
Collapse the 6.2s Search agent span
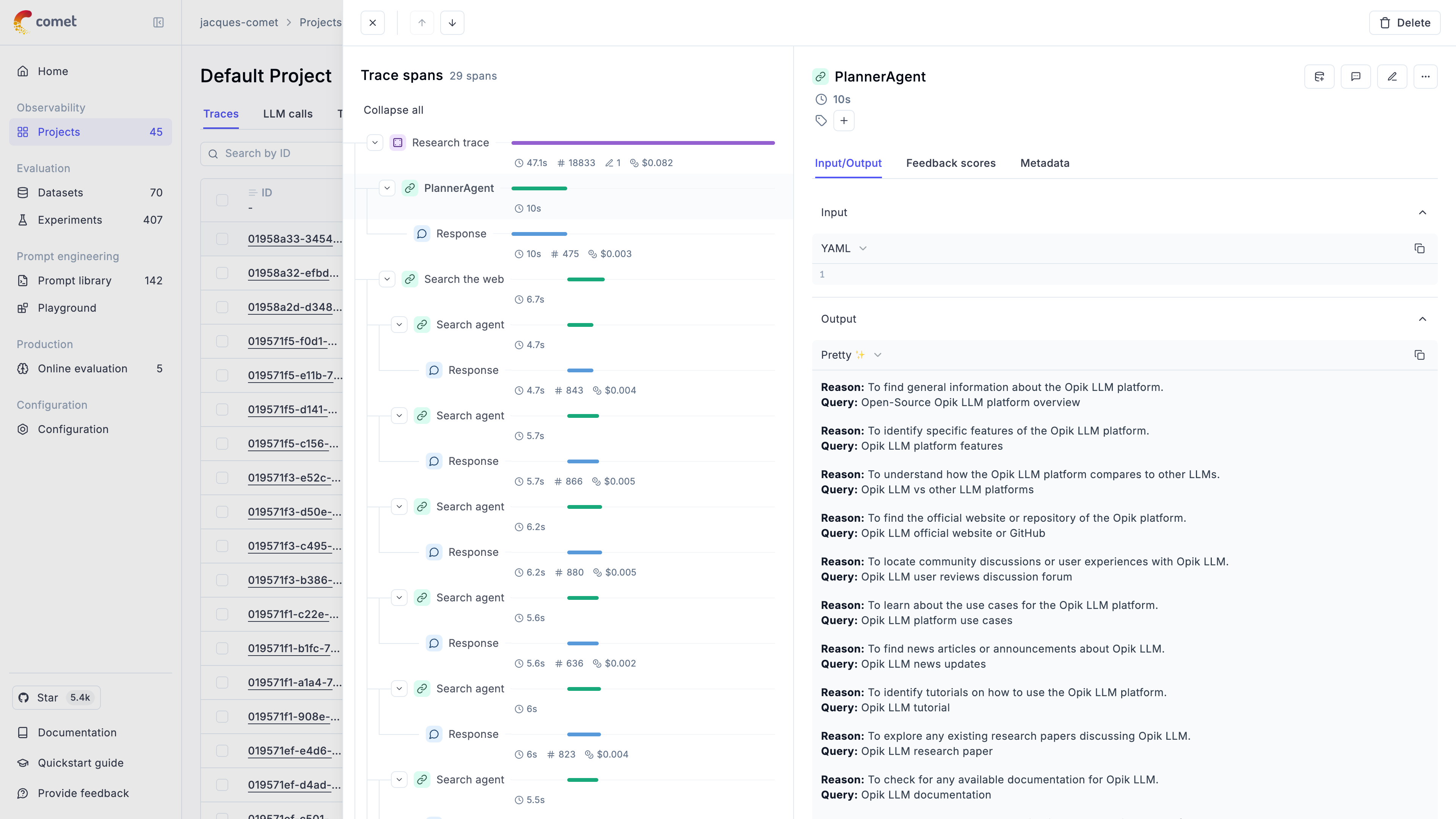pos(399,507)
